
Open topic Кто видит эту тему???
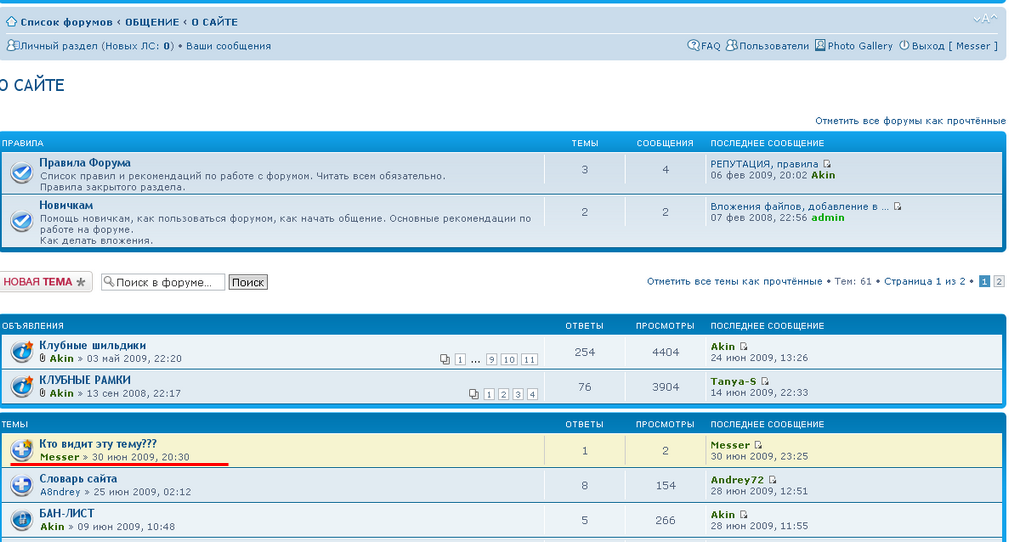pos(98,444)
